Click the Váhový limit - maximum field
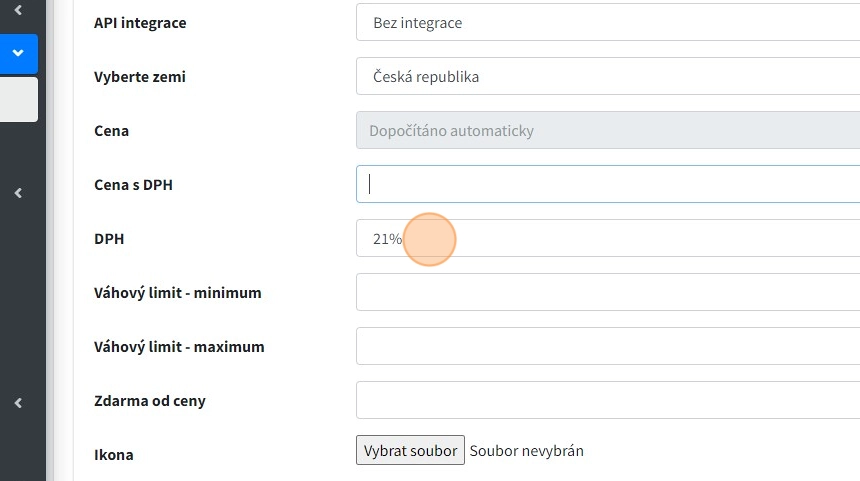Image resolution: width=860 pixels, height=481 pixels. (608, 347)
